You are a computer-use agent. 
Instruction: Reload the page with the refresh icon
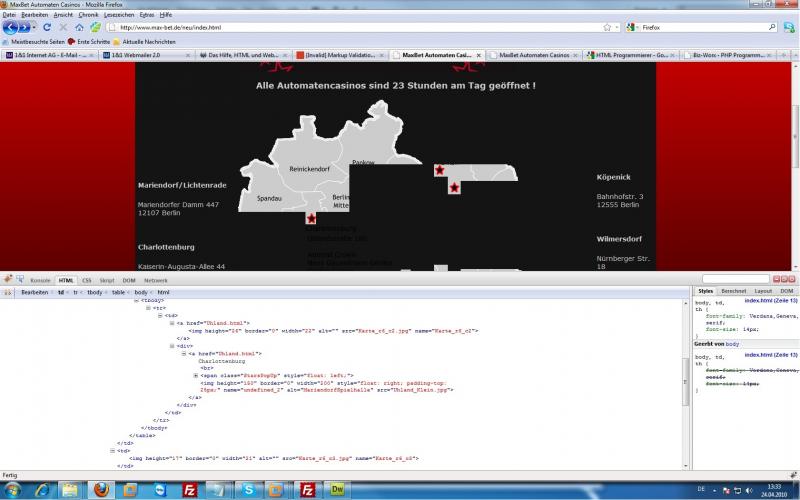(x=47, y=27)
